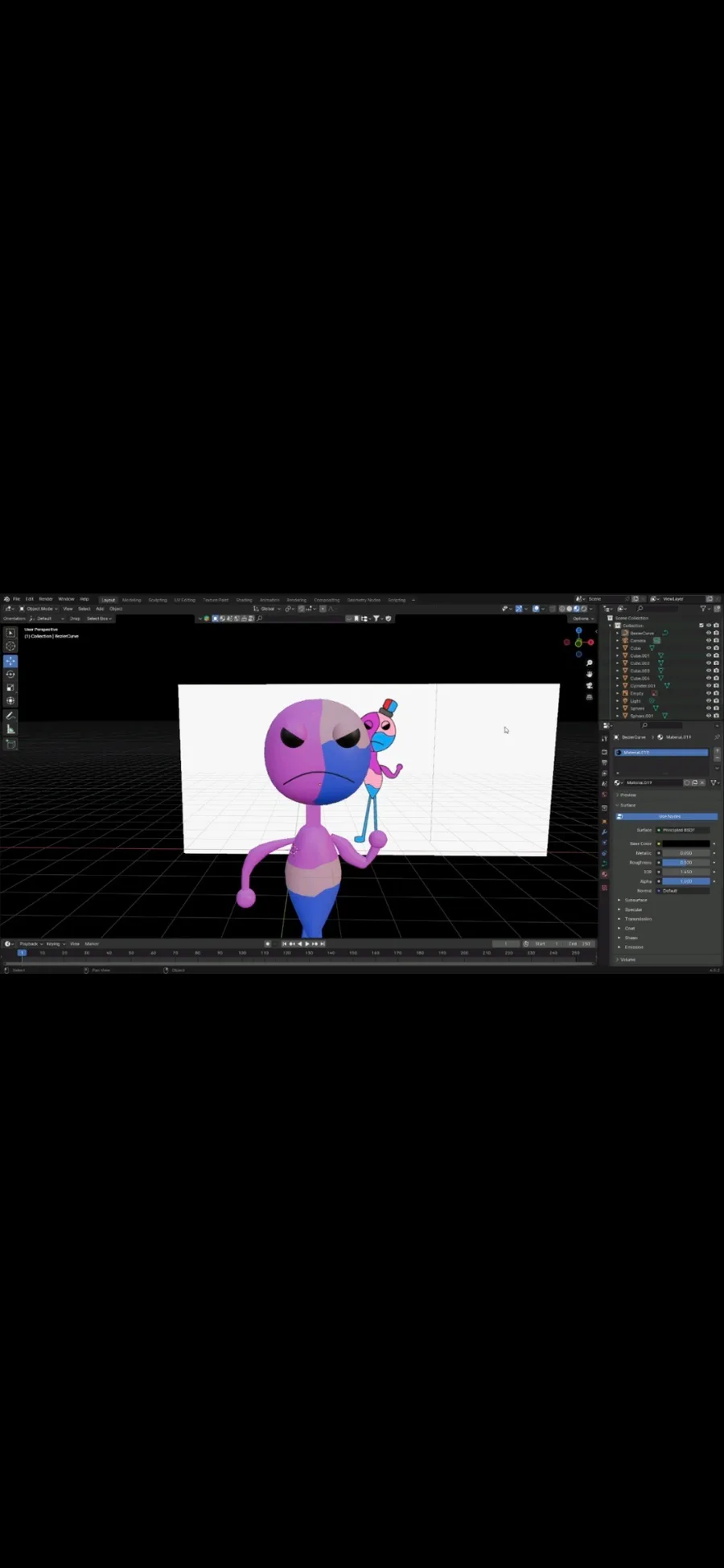Image resolution: width=724 pixels, height=1568 pixels.
Task: Open the World properties tab
Action: tap(604, 794)
